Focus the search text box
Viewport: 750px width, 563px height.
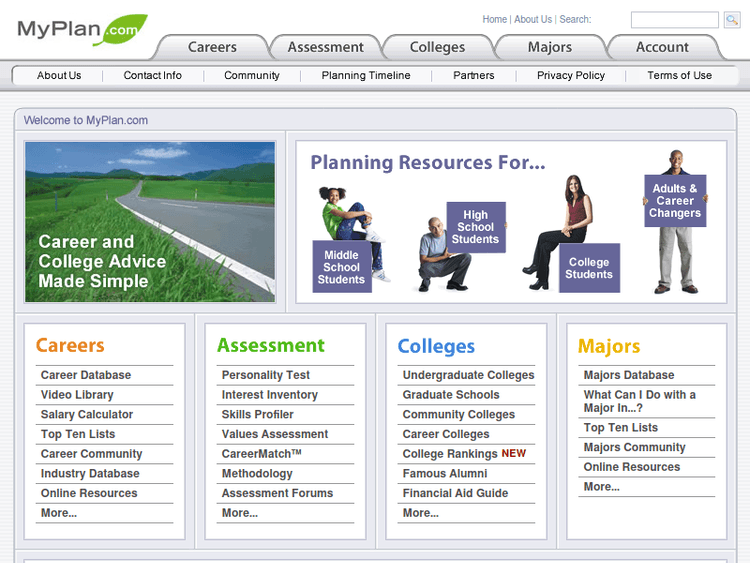coord(674,20)
